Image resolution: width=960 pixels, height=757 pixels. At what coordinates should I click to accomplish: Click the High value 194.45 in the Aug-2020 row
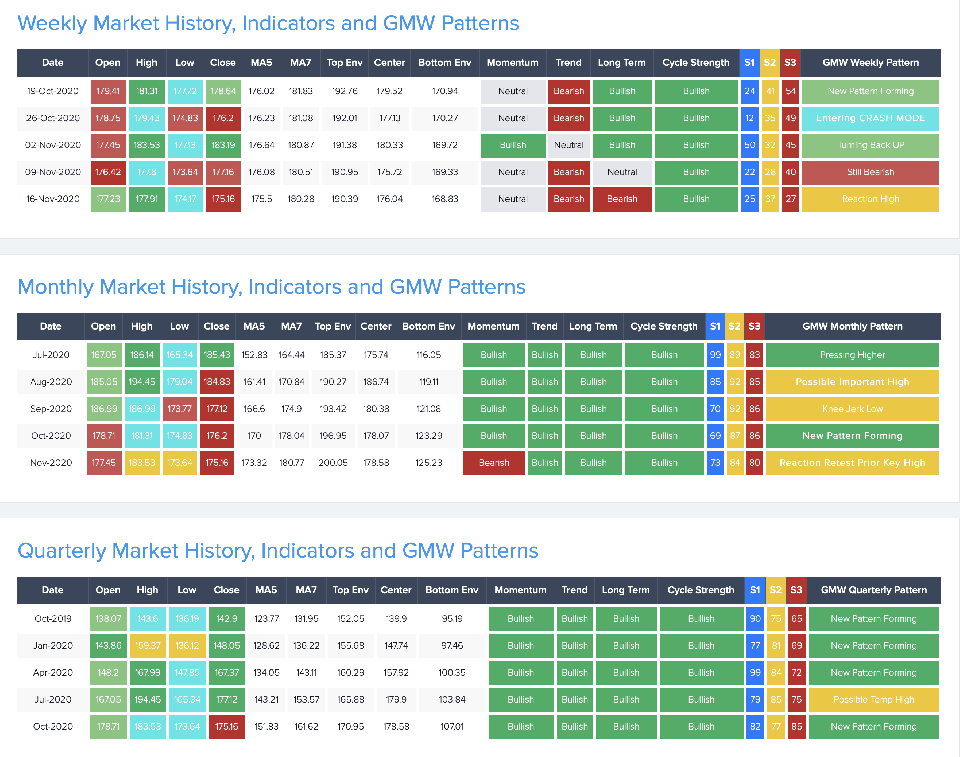tap(142, 382)
